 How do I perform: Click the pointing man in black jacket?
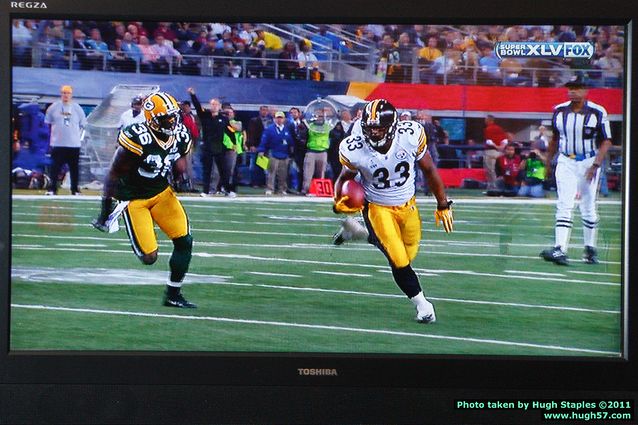pos(213,140)
